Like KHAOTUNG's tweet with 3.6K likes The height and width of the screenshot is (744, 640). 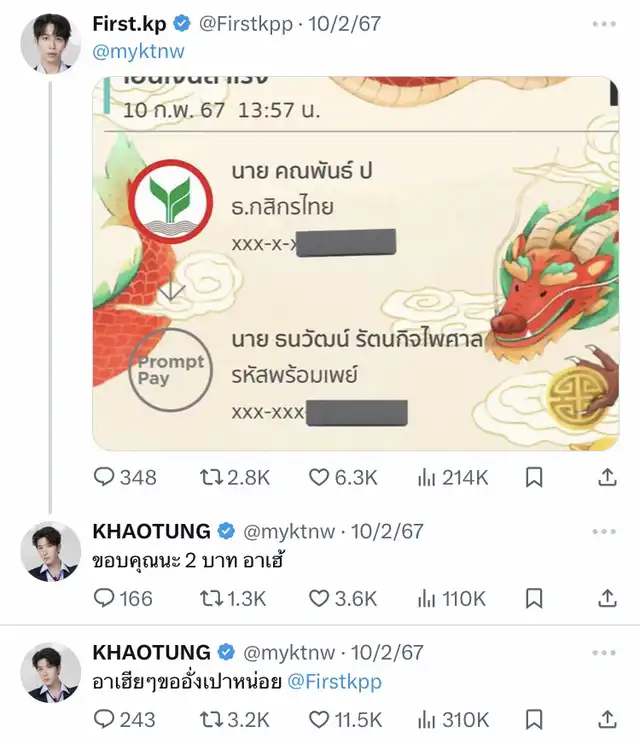point(319,598)
